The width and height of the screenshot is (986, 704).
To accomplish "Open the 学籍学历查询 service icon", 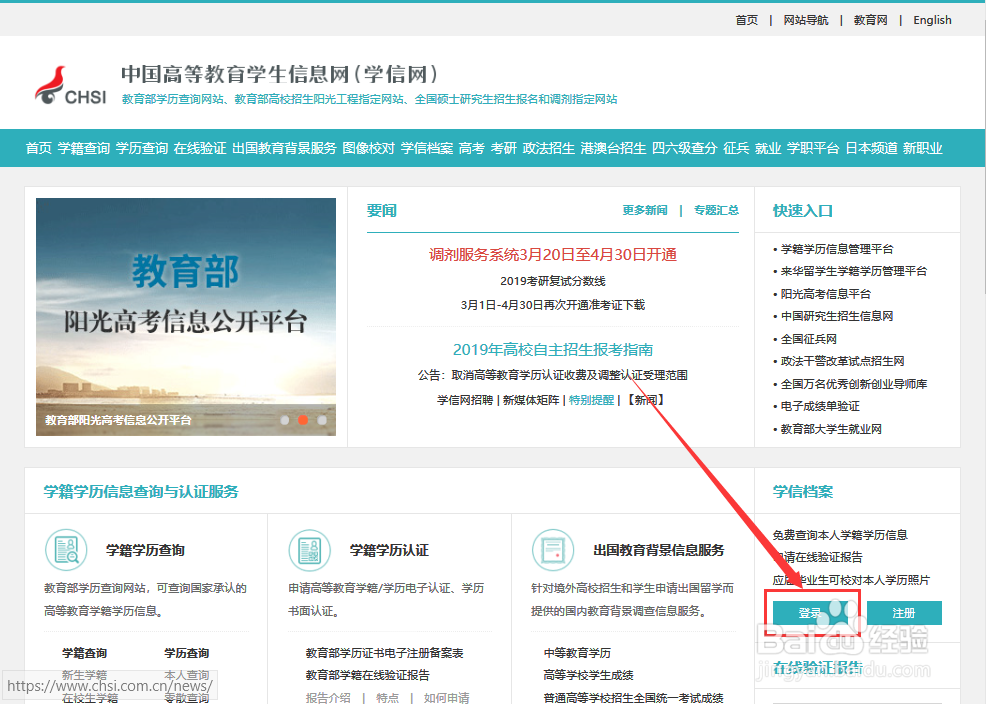I will point(66,550).
